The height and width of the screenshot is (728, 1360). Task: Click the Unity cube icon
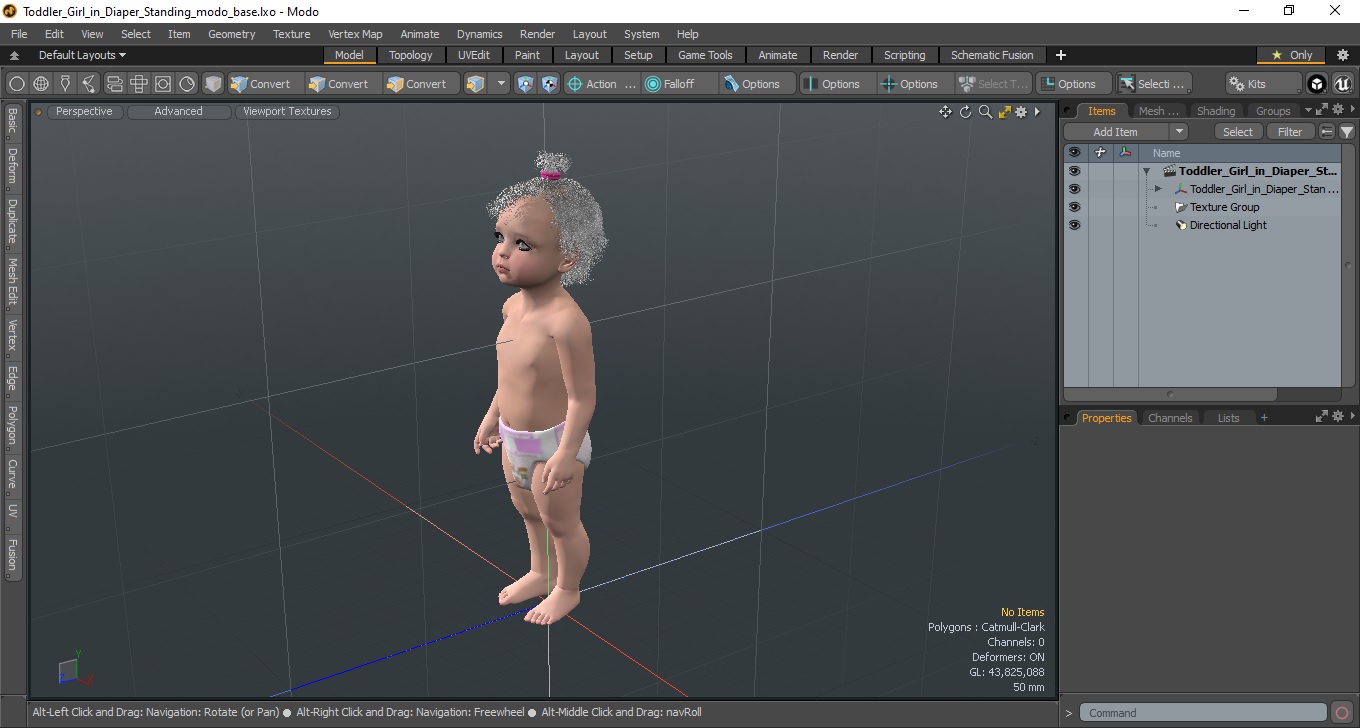coord(1317,84)
